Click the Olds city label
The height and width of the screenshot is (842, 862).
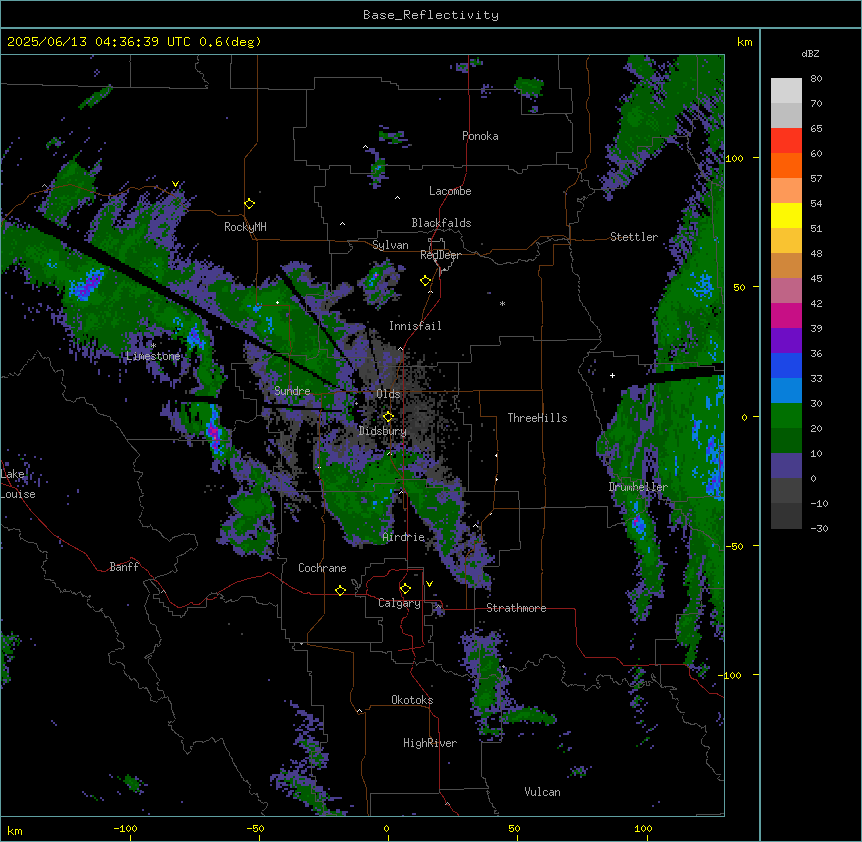(x=388, y=394)
